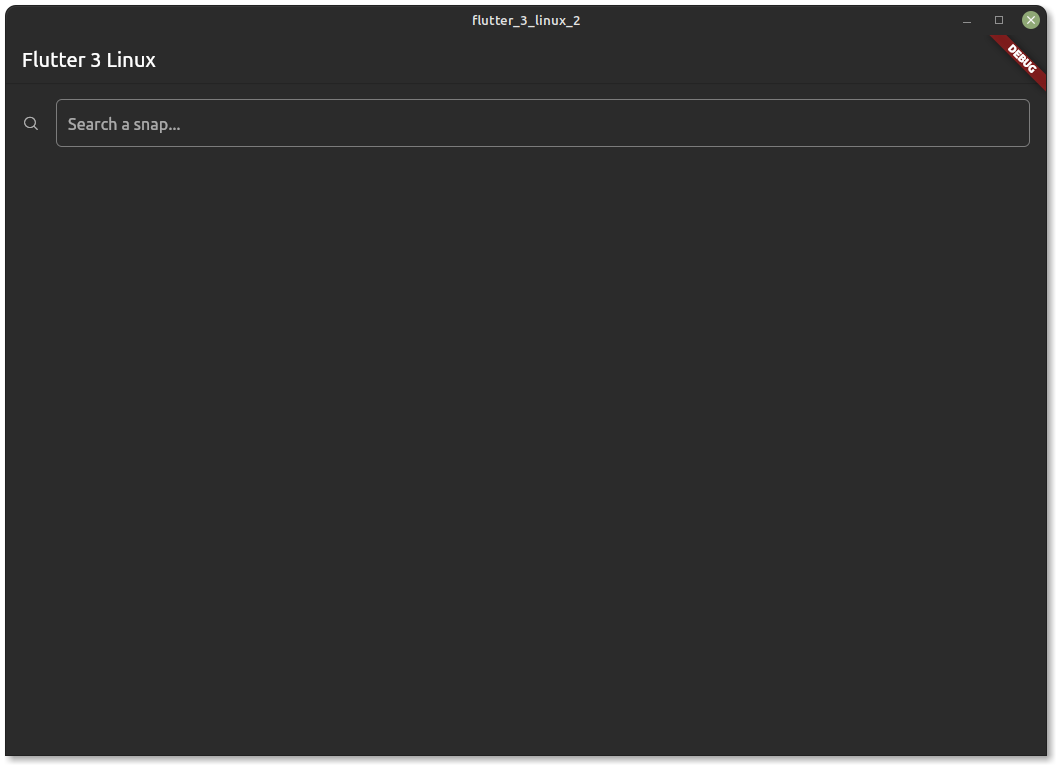1056x765 pixels.
Task: Maximize the flutter_3_linux_2 window
Action: point(999,20)
